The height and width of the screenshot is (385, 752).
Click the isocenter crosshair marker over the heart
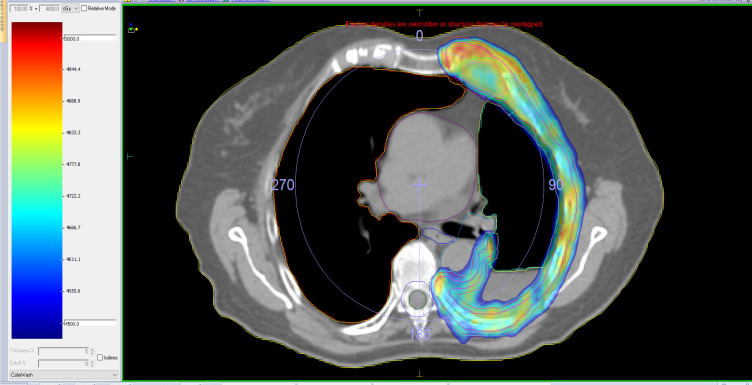[x=420, y=184]
